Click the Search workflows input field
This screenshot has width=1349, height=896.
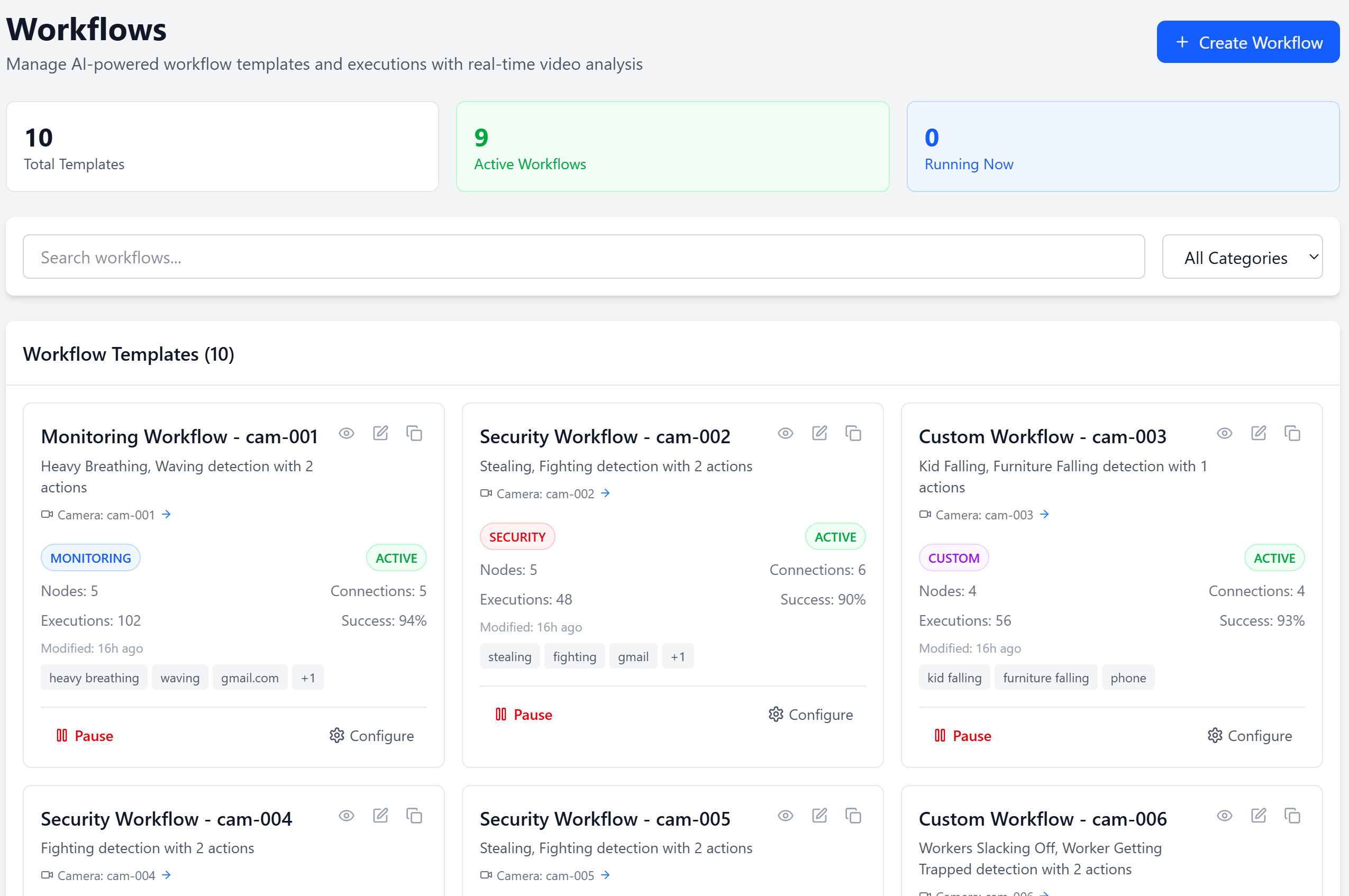[x=584, y=257]
